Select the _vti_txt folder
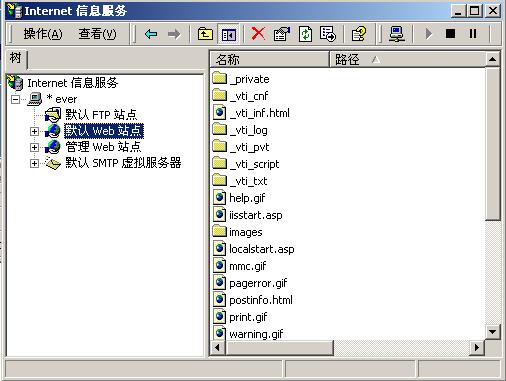The image size is (506, 381). point(248,181)
